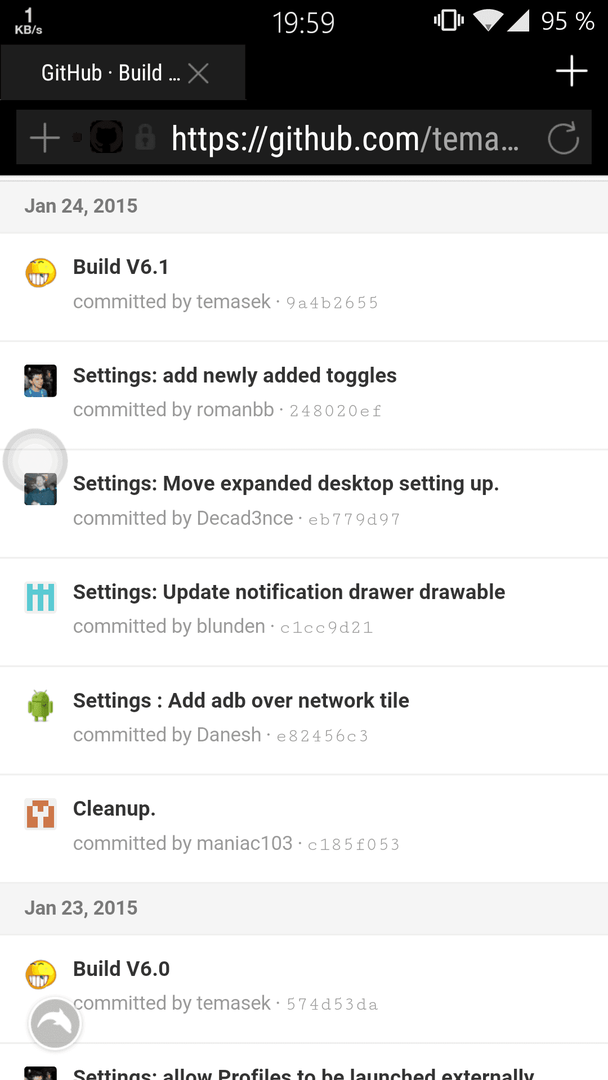608x1080 pixels.
Task: Open the Build V6.0 commit
Action: point(121,968)
